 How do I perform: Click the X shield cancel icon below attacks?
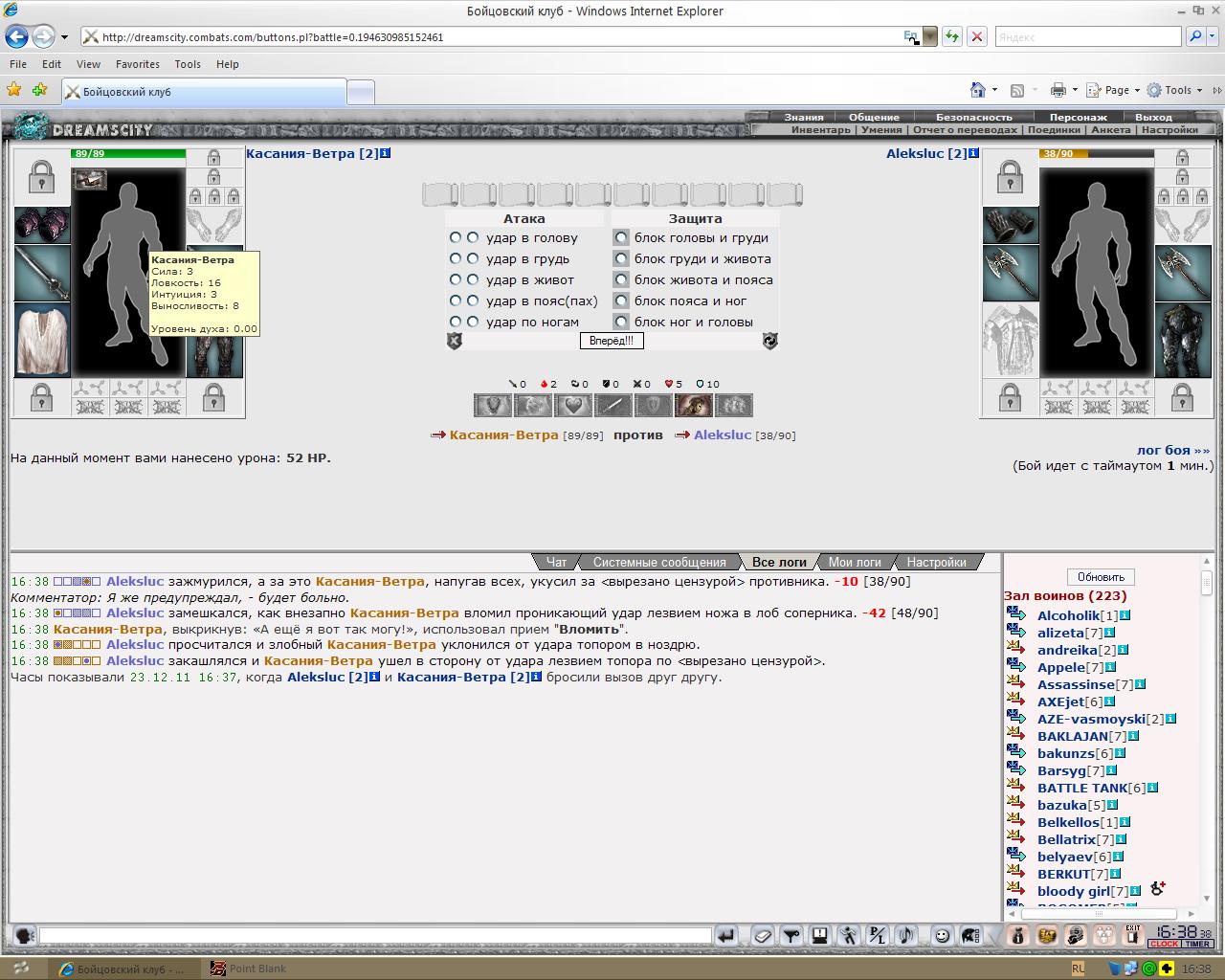click(x=455, y=341)
